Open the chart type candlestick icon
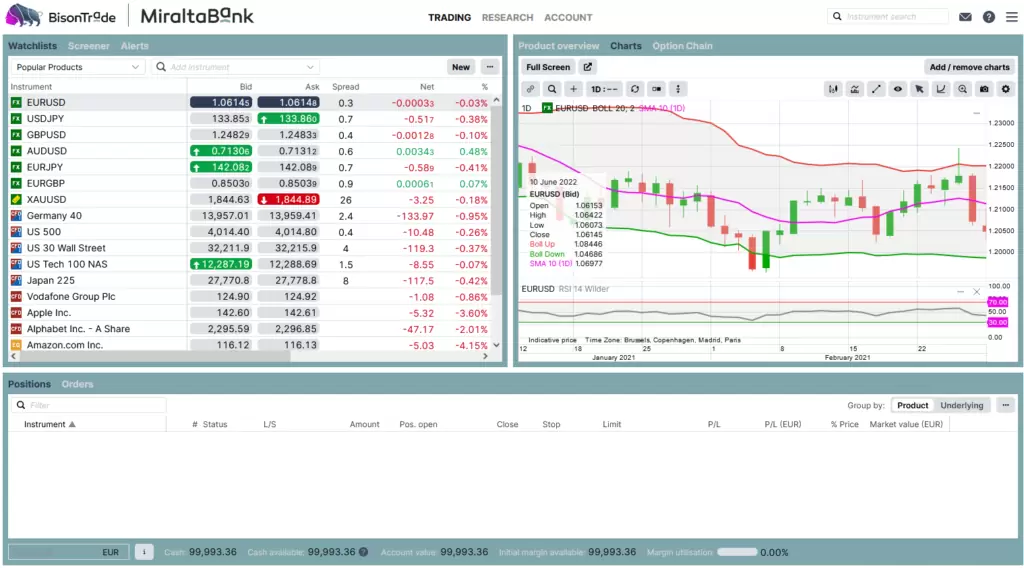Screen dimensions: 1024x568 pos(833,89)
